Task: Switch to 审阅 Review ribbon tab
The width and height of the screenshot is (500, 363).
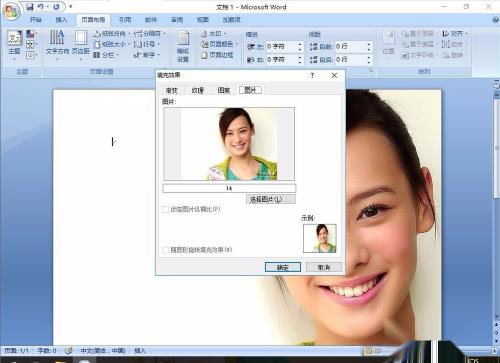Action: click(177, 20)
